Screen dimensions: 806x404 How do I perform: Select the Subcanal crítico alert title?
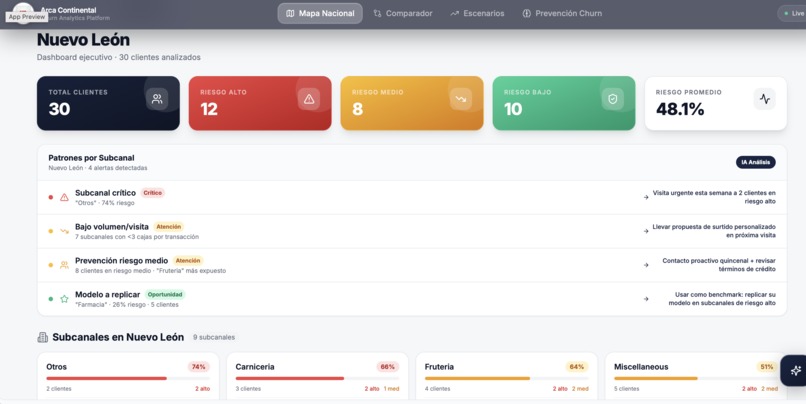105,193
